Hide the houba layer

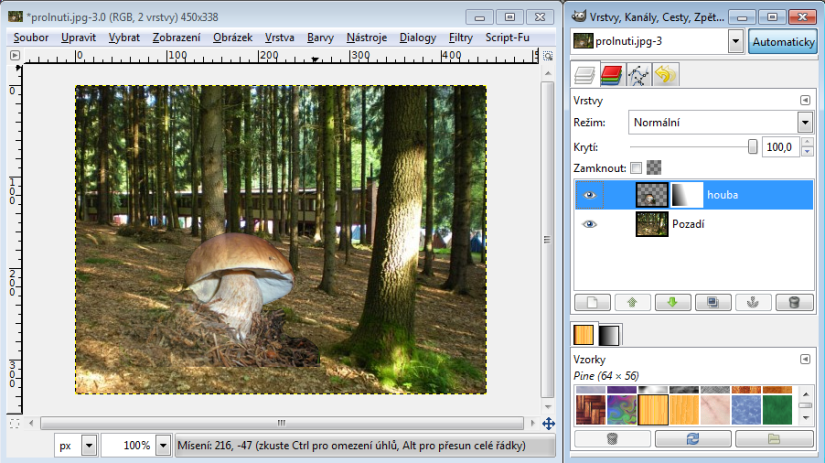tap(589, 195)
